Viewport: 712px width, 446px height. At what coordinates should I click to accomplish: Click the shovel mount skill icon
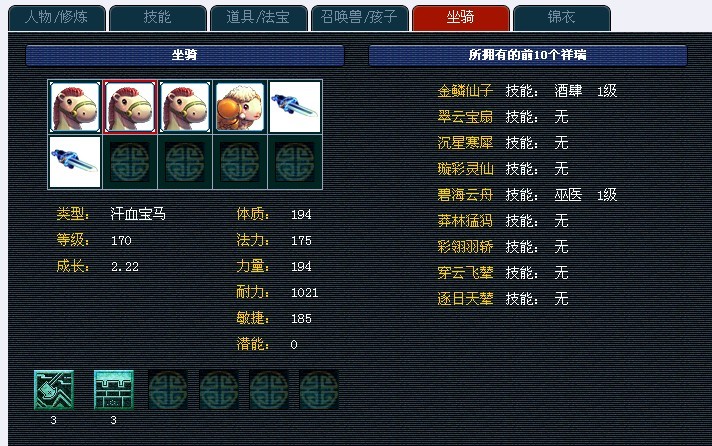(54, 390)
